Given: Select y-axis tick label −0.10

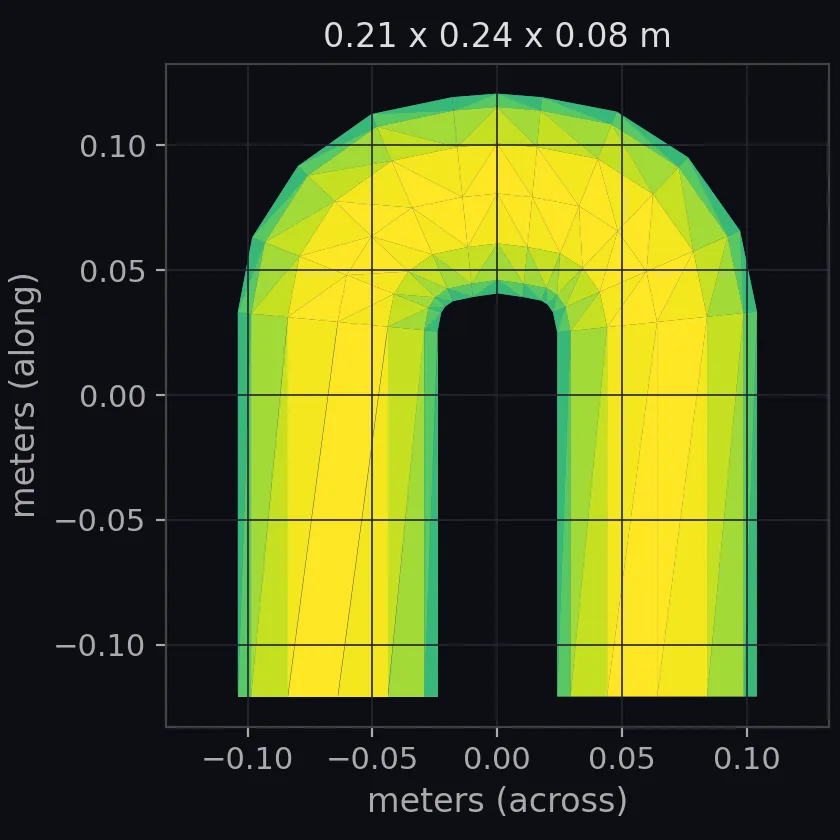Looking at the screenshot, I should pos(101,646).
